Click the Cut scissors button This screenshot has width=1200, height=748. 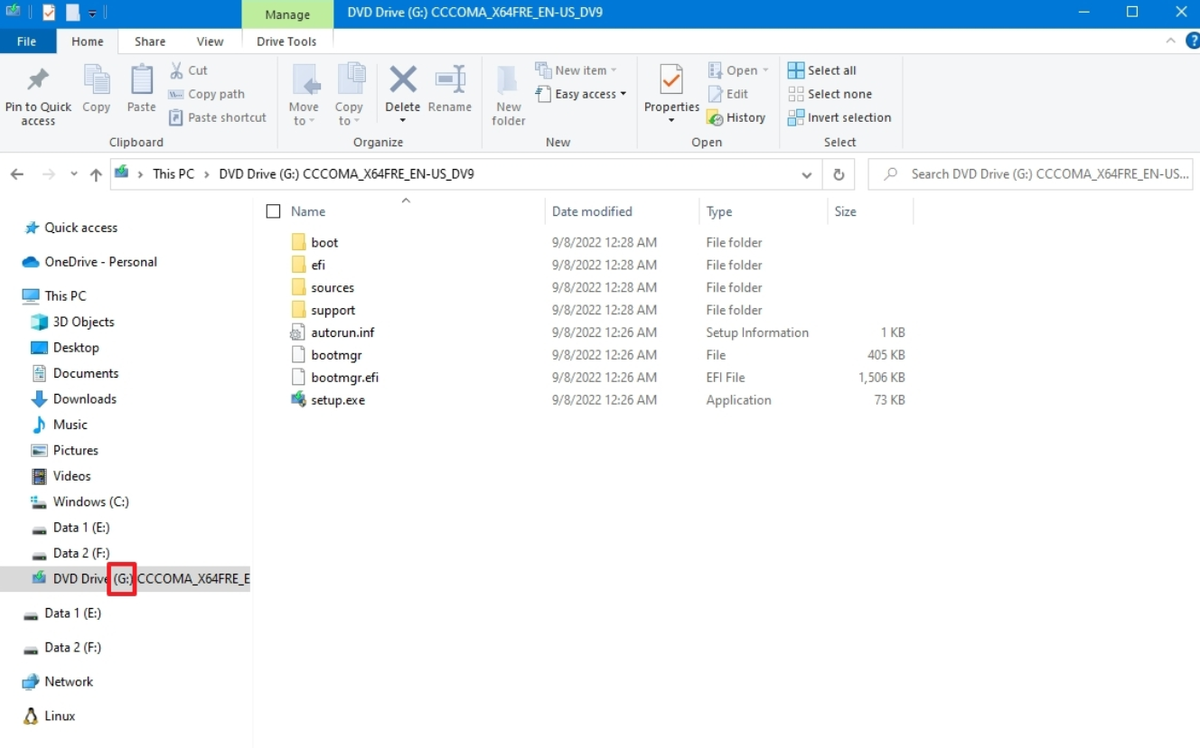click(x=188, y=70)
